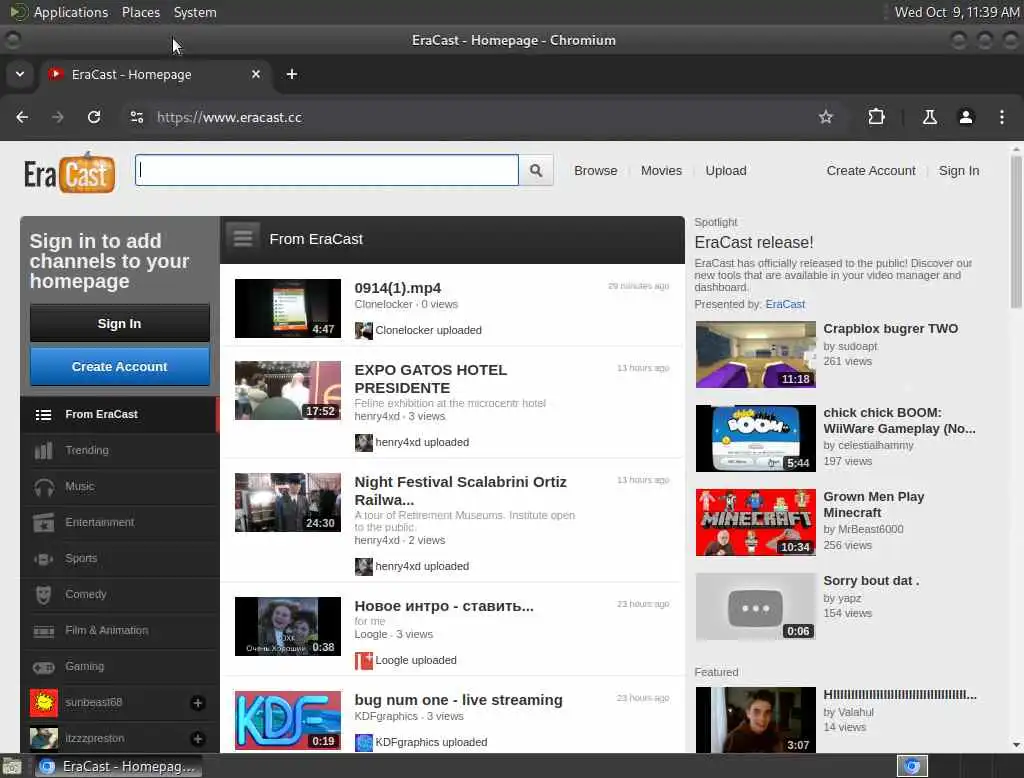Add itzzzpreston channel with plus icon
The image size is (1024, 778).
click(197, 739)
